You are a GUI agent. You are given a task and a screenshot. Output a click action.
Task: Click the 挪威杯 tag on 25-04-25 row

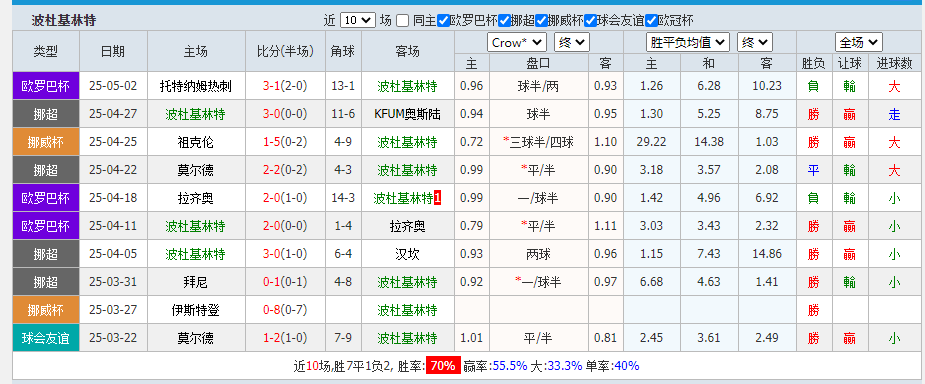(46, 142)
